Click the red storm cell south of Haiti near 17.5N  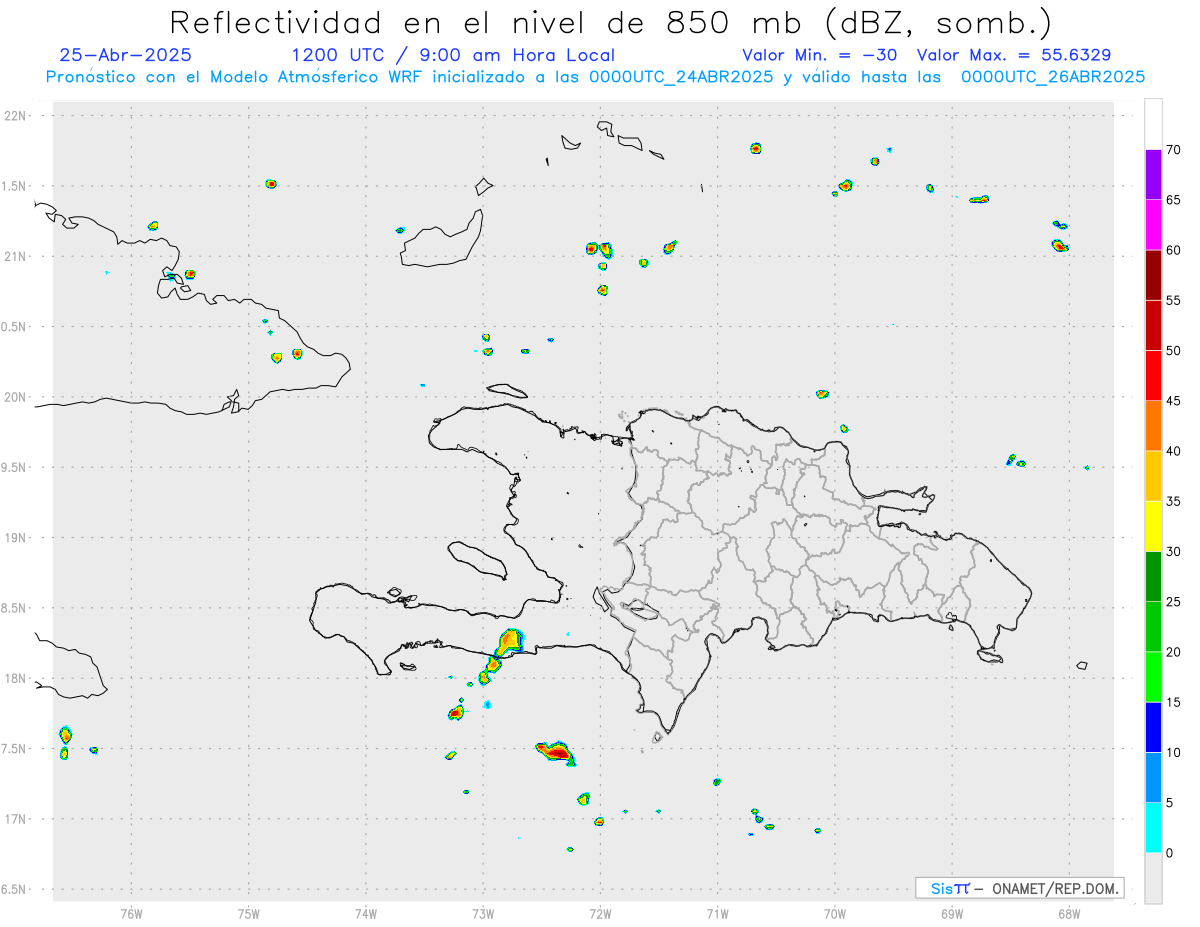pyautogui.click(x=555, y=752)
